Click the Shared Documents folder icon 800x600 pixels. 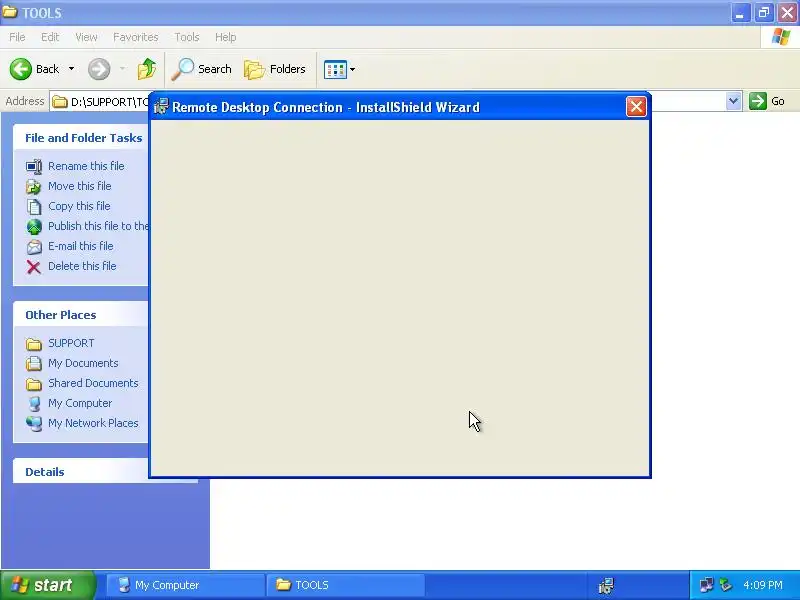tap(34, 384)
